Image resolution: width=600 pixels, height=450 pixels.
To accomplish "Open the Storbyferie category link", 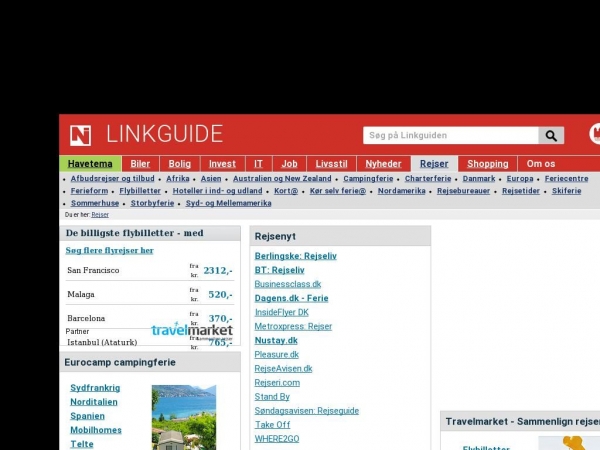I will click(x=152, y=203).
